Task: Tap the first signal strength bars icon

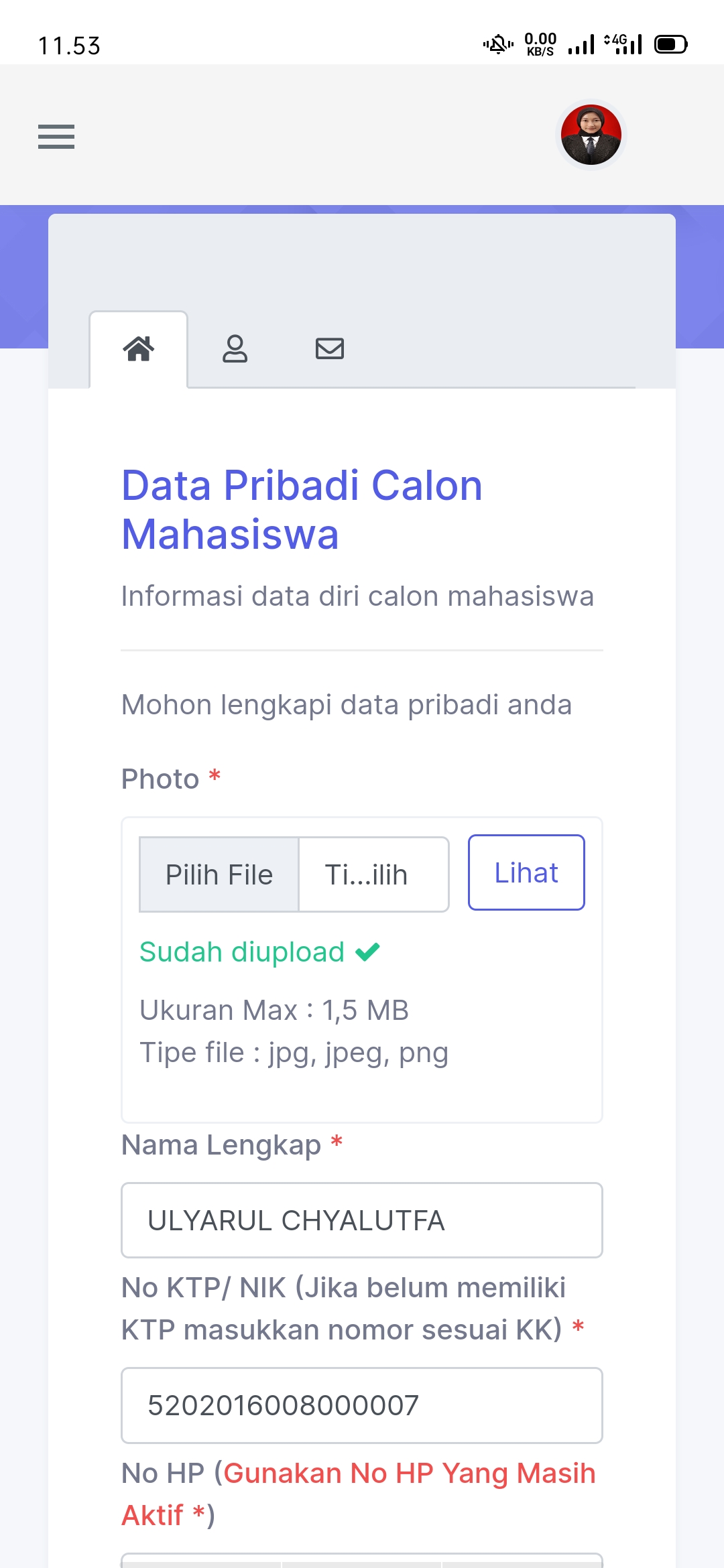Action: point(581,46)
